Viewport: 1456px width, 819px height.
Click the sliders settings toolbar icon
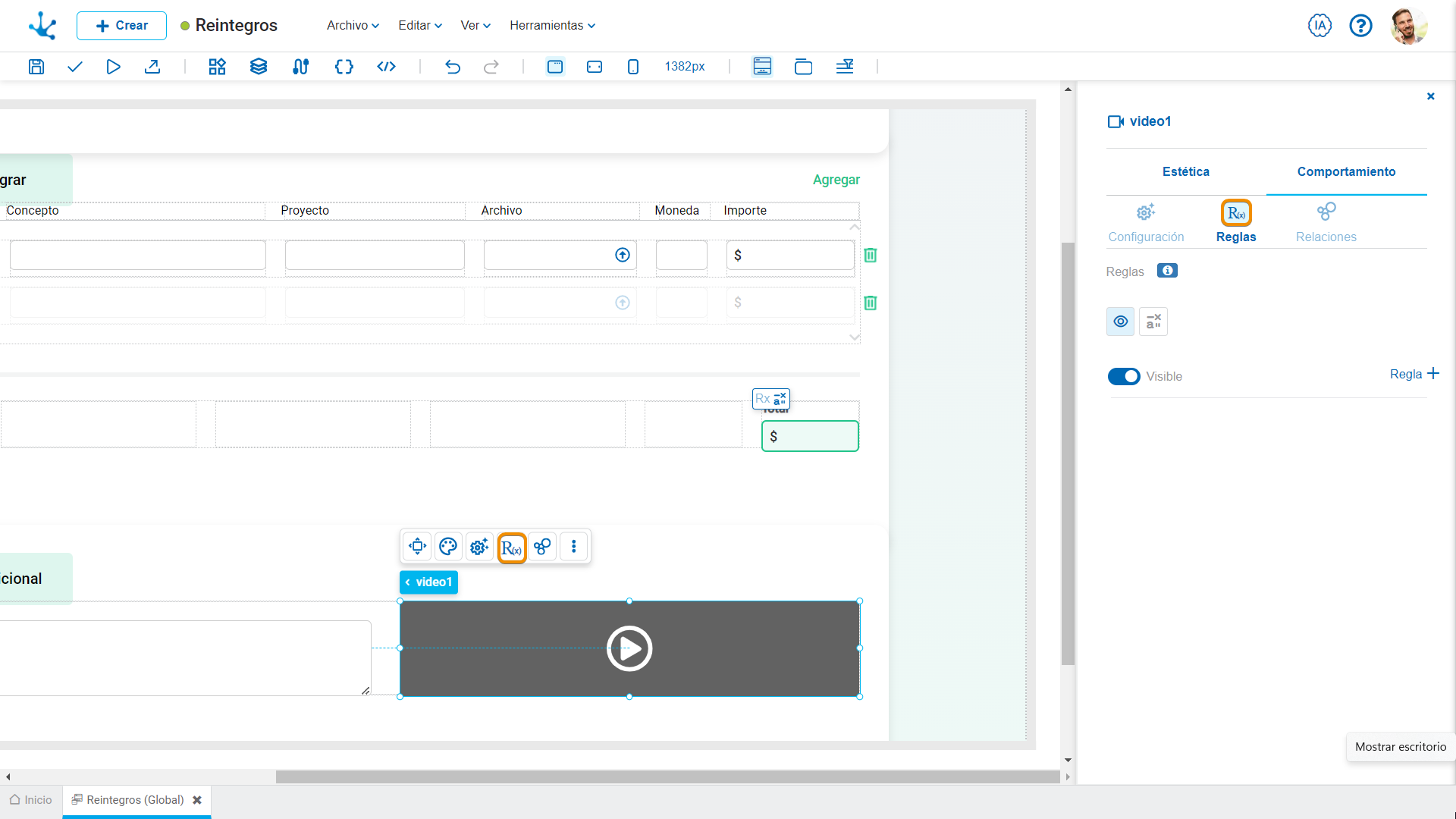(300, 67)
